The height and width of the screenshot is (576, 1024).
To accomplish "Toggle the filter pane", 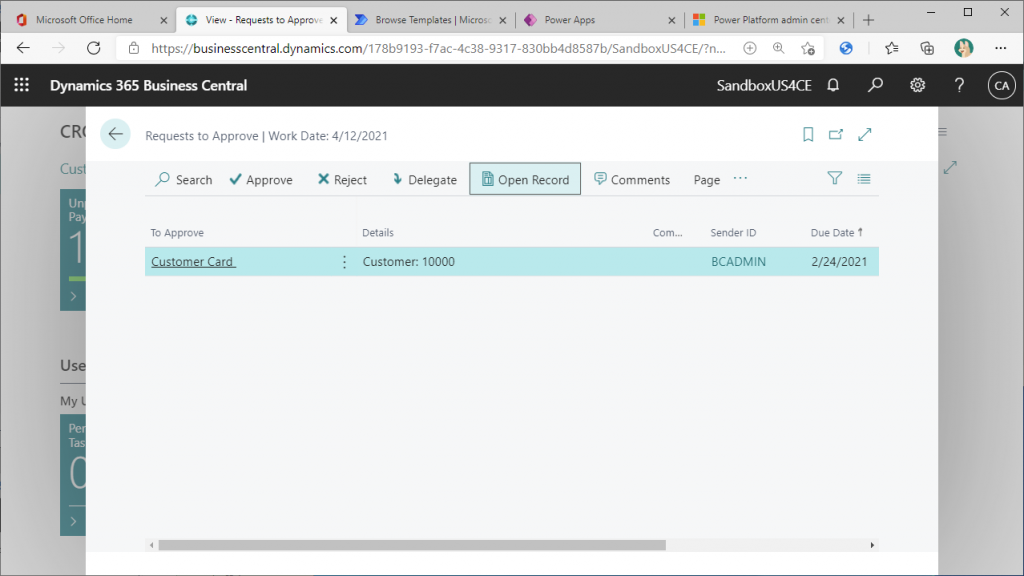I will click(834, 178).
